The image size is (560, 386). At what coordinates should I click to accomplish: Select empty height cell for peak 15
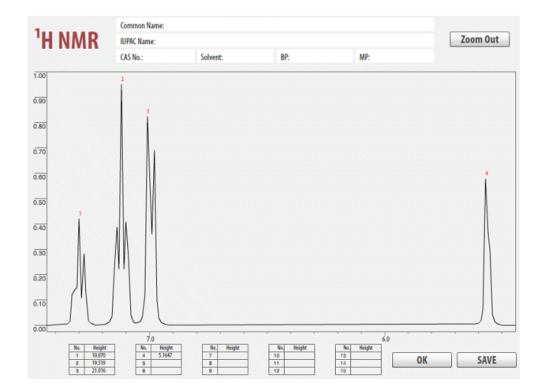366,371
